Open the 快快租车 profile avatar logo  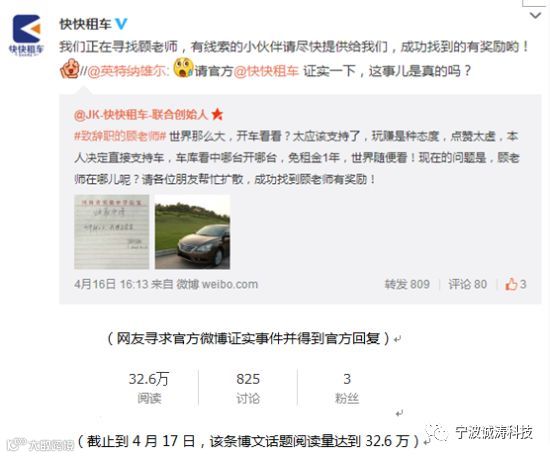pos(26,34)
